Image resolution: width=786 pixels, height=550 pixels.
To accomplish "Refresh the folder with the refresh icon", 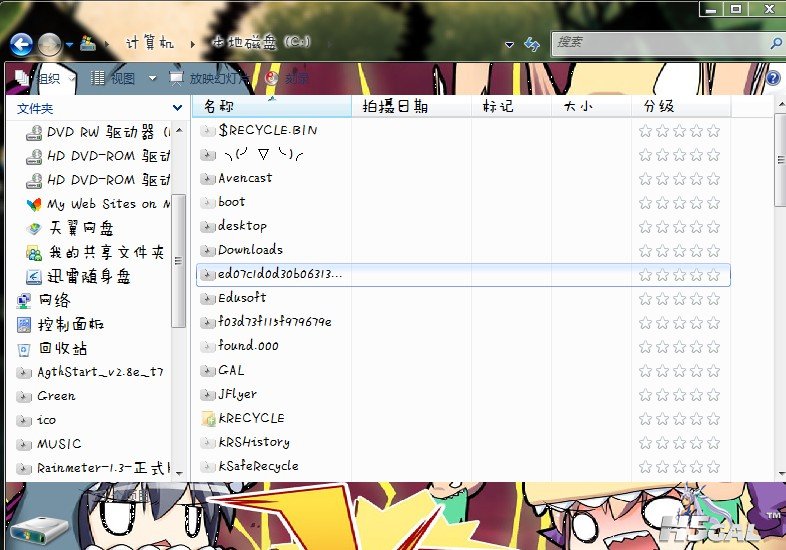I will tap(532, 44).
